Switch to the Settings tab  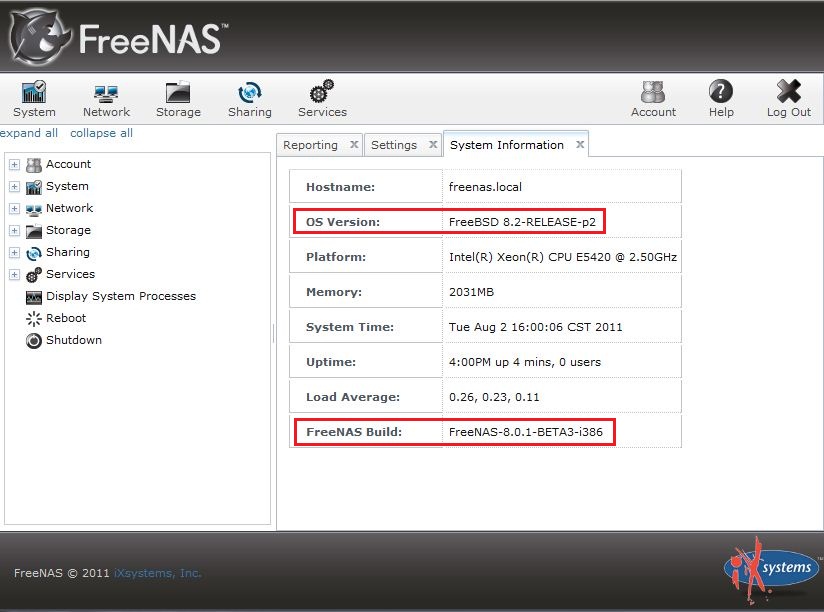394,145
